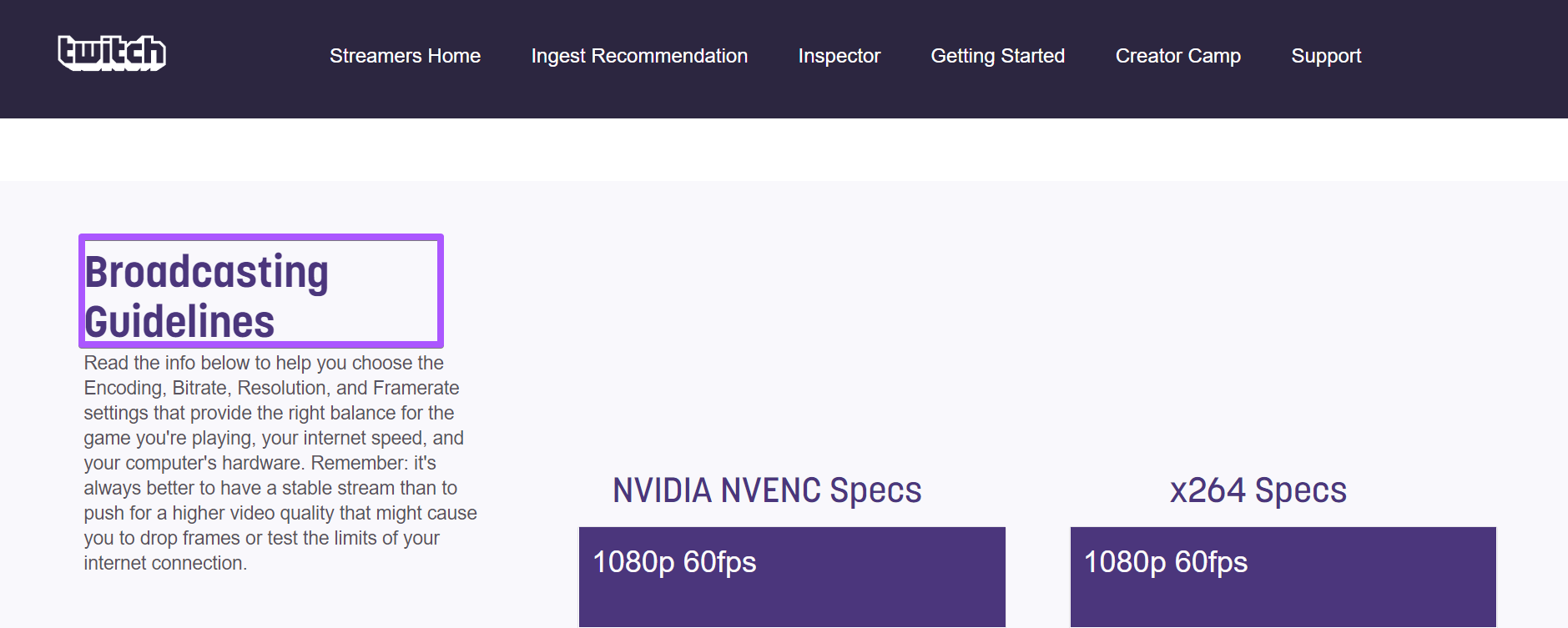Click the words "internet speed" in the paragraph

[366, 438]
